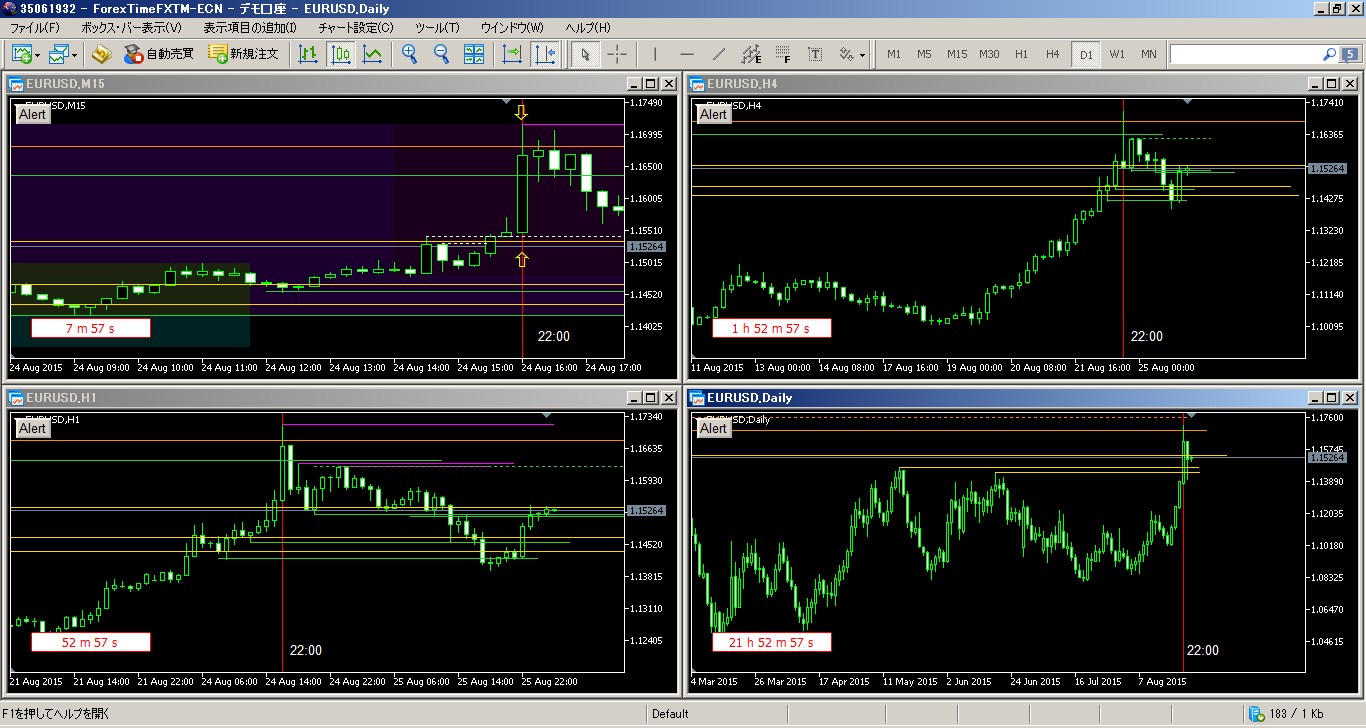
Task: Switch chart to bar chart style
Action: pos(308,54)
